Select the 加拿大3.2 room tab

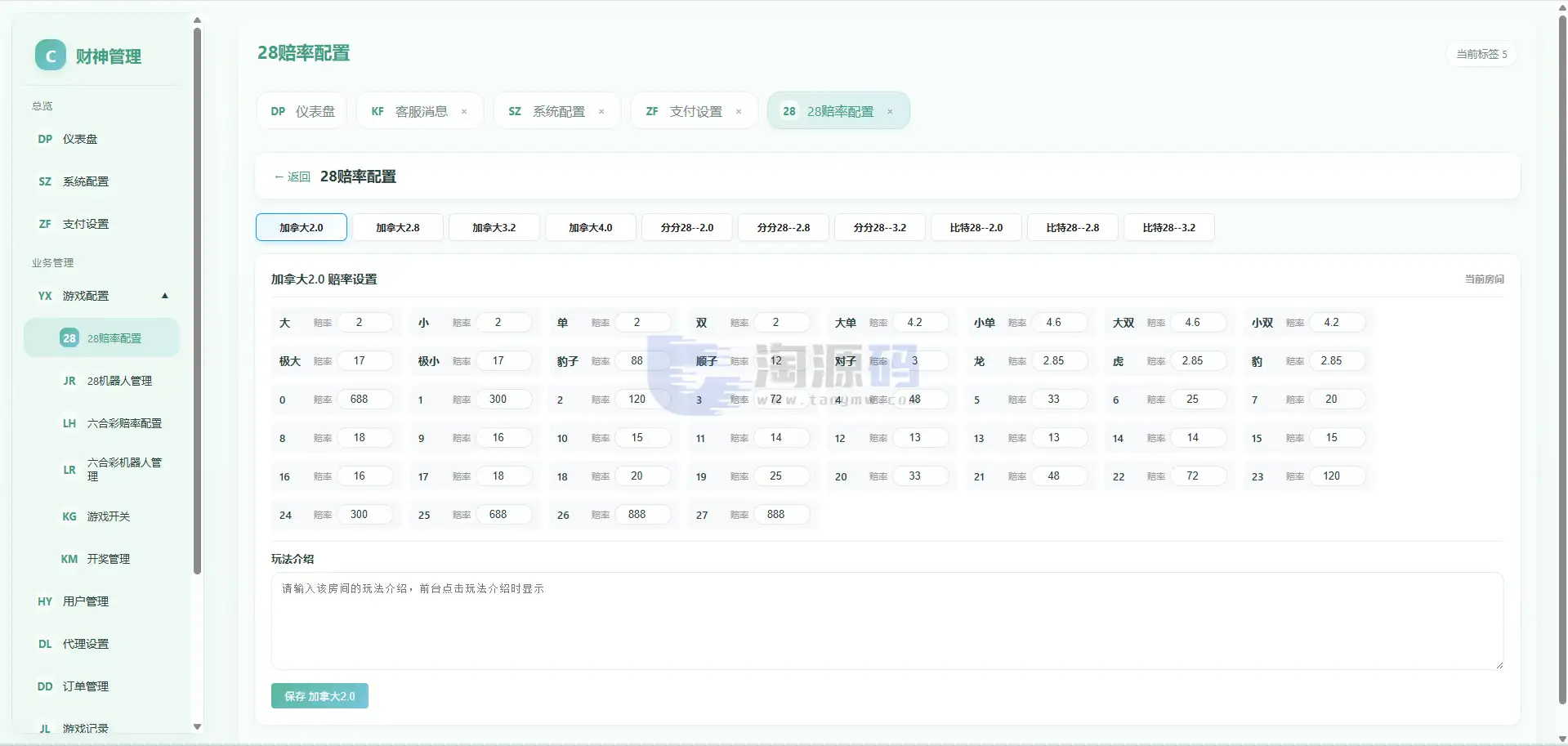pos(494,227)
